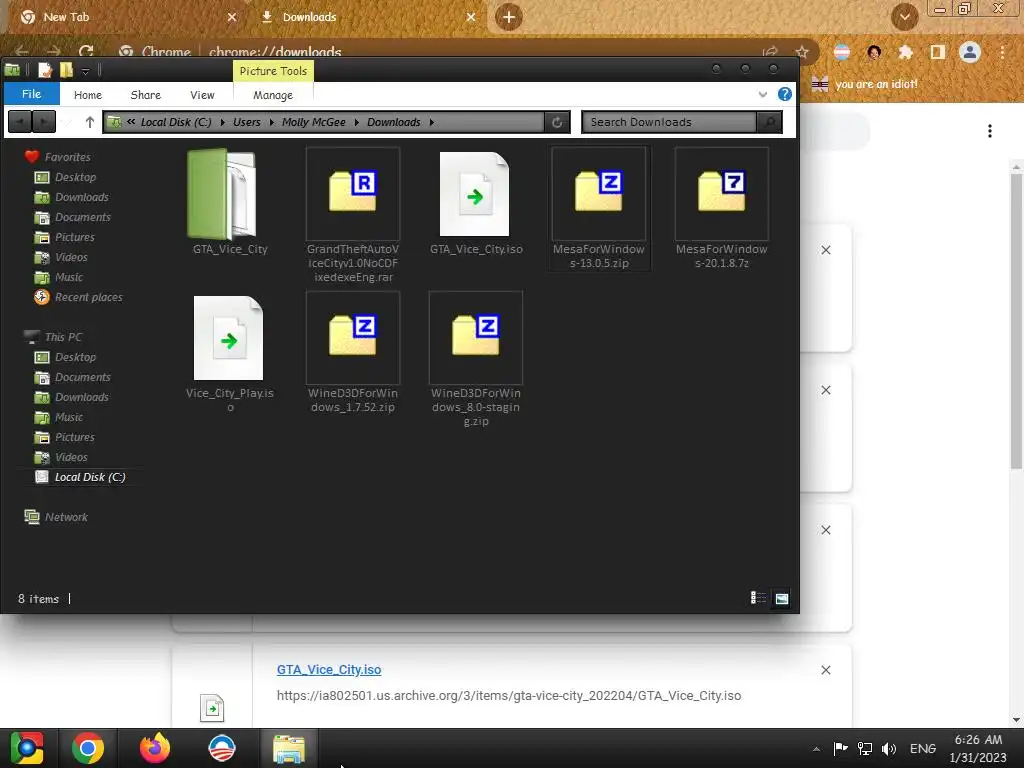Open Local Disk (C:) in the sidebar

coord(80,477)
